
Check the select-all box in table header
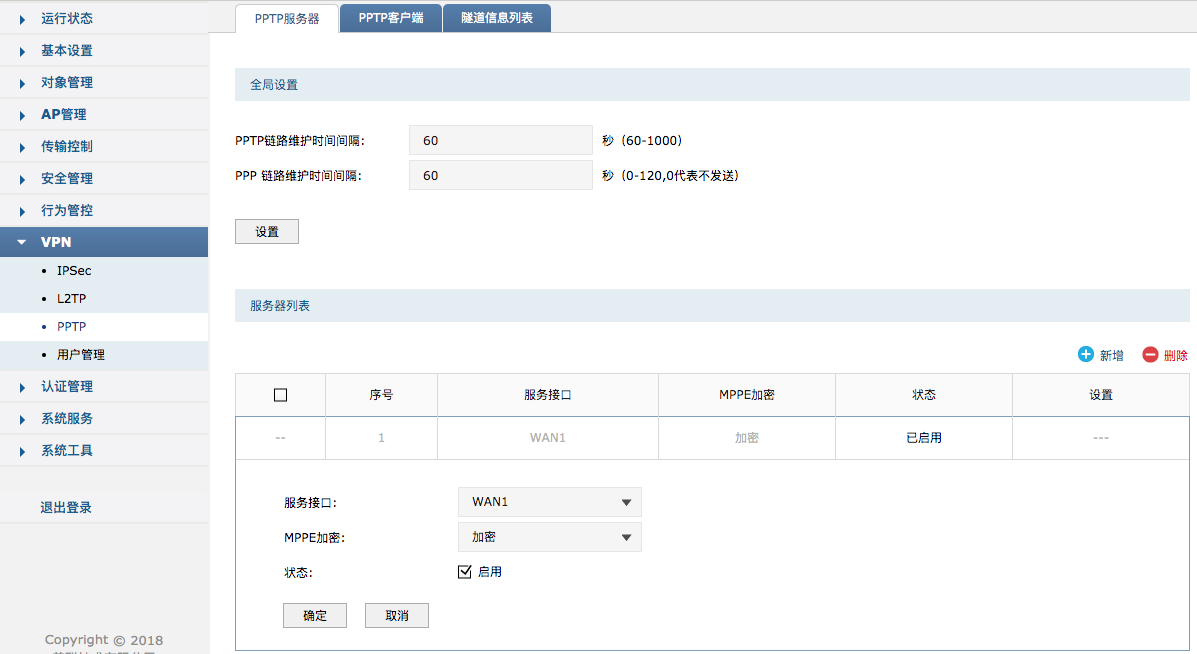280,395
